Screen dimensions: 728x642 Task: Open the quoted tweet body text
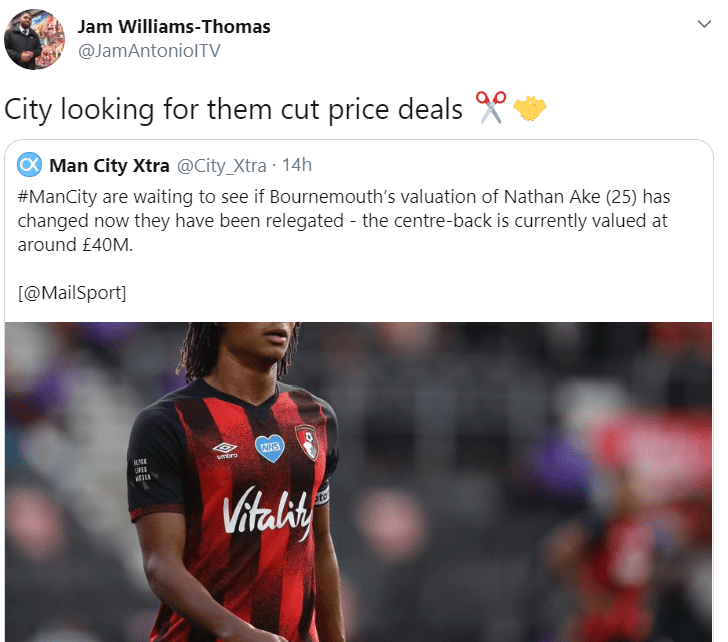coord(344,221)
